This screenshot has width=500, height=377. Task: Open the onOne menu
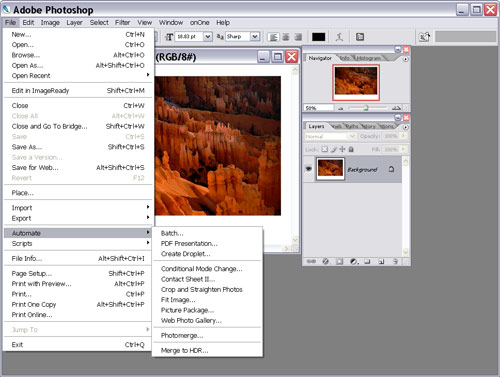coord(199,23)
